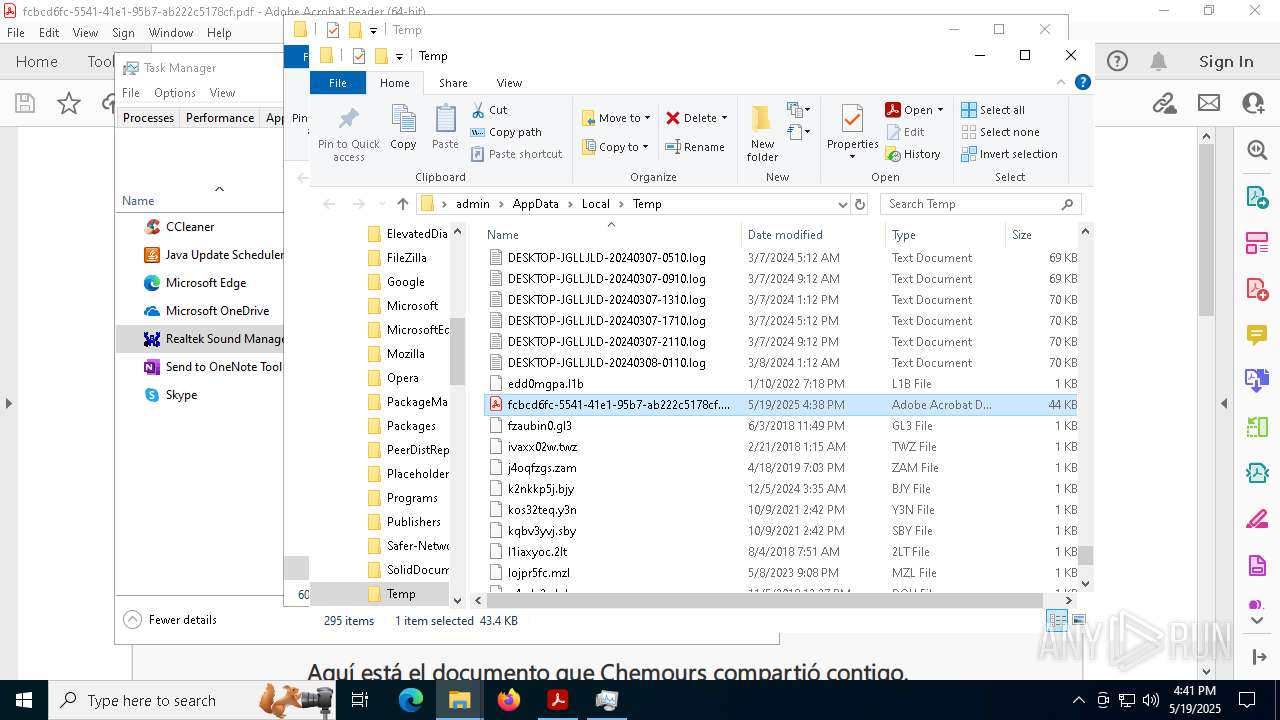
Task: Open Microsoft Edge from taskbar
Action: (x=411, y=700)
